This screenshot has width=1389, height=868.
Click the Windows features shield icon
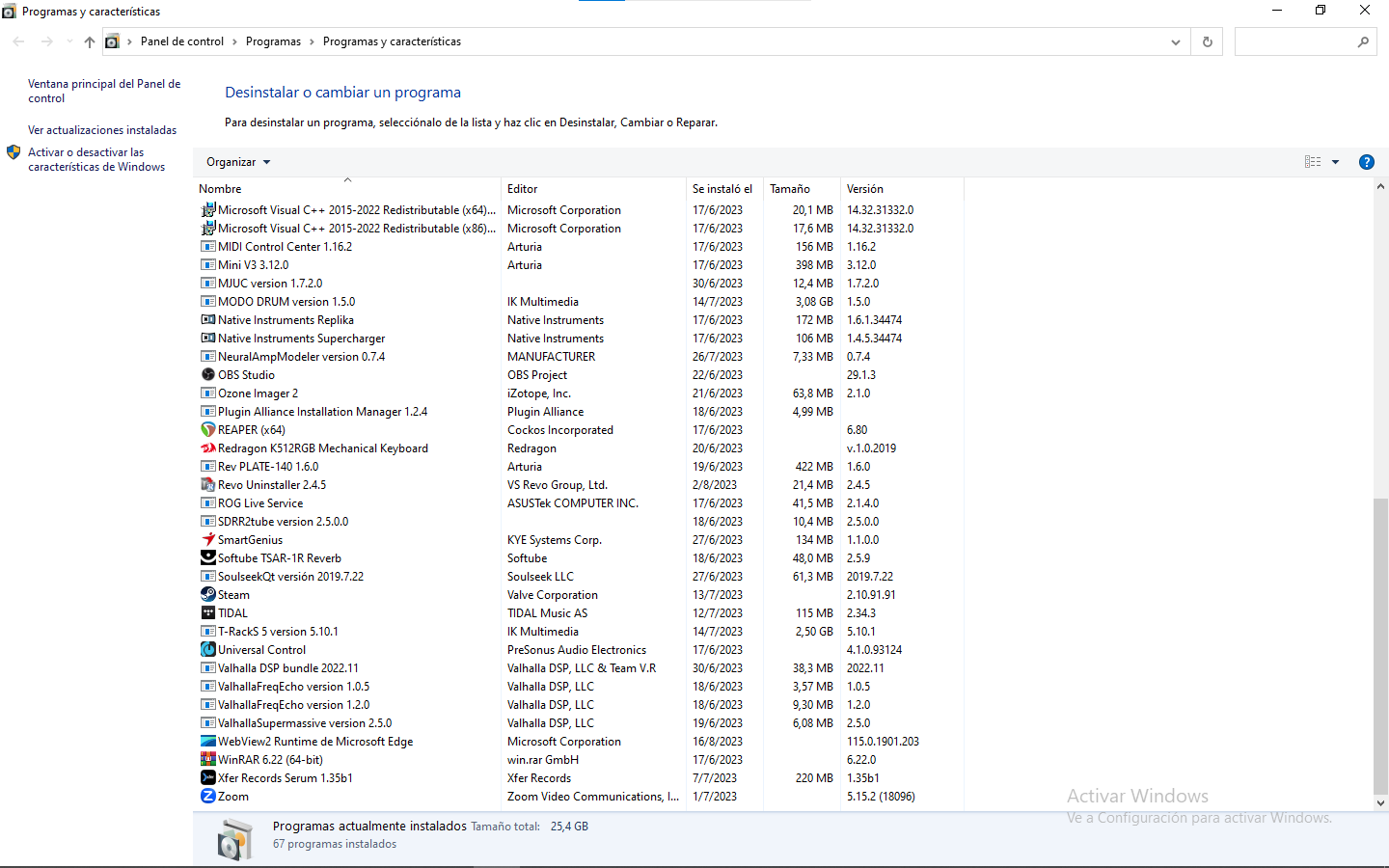click(x=14, y=152)
